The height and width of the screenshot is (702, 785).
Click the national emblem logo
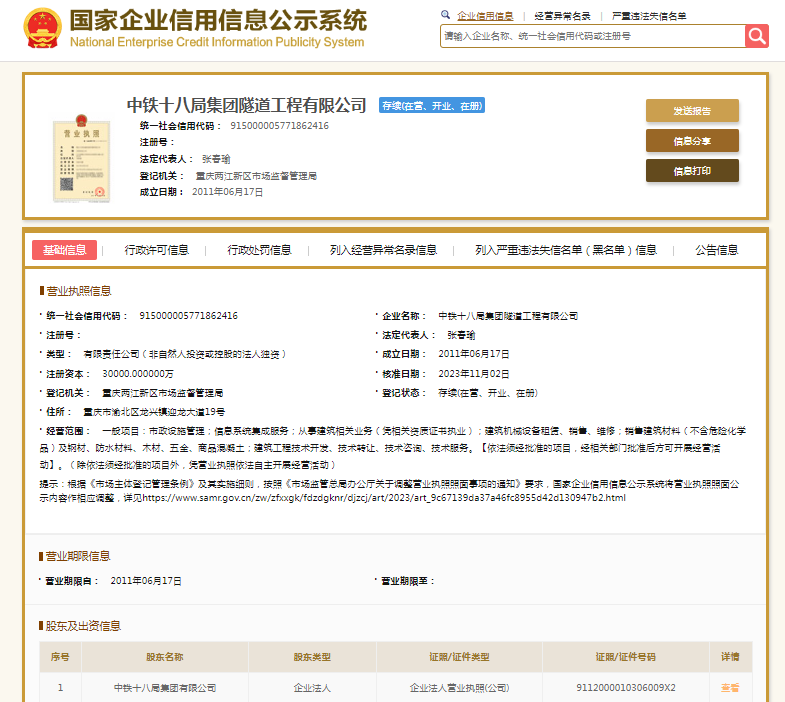41,30
